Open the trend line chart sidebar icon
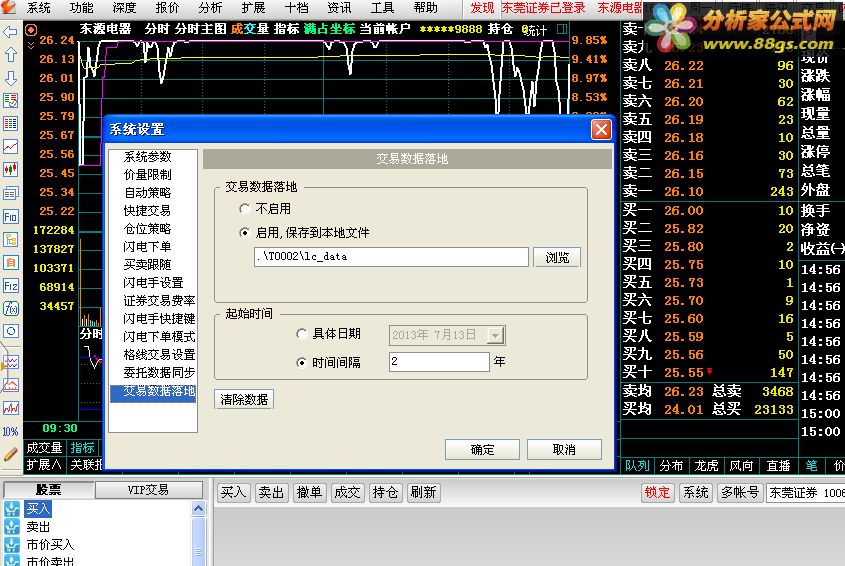This screenshot has height=566, width=845. pyautogui.click(x=10, y=146)
